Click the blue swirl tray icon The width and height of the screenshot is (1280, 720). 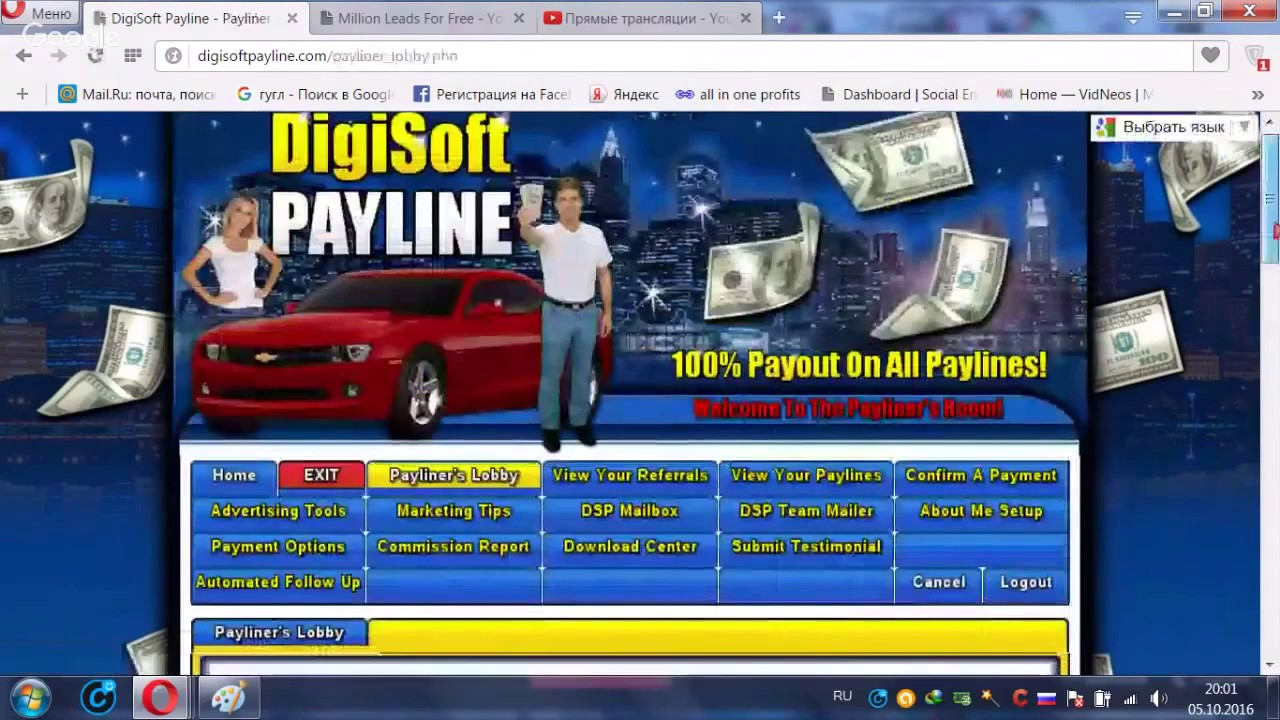(877, 698)
